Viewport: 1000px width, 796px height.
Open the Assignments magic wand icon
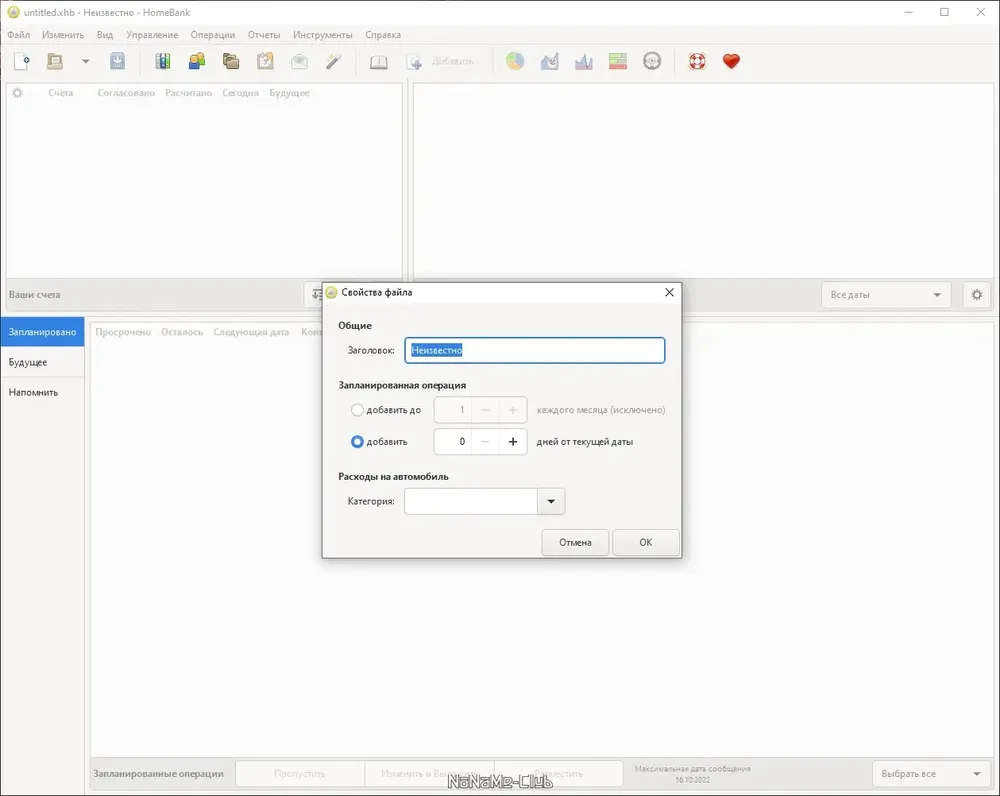pos(334,61)
